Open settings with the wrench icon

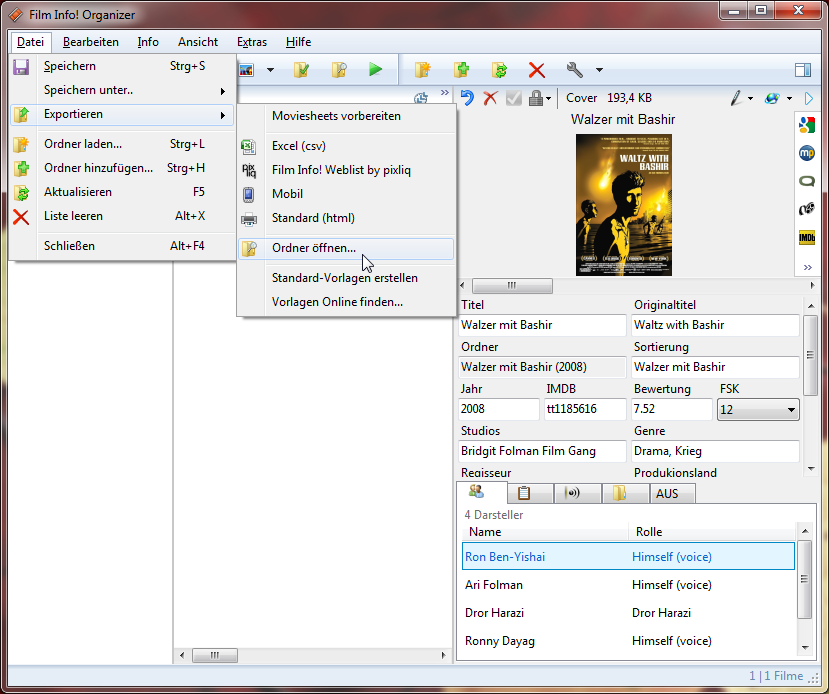pos(575,69)
